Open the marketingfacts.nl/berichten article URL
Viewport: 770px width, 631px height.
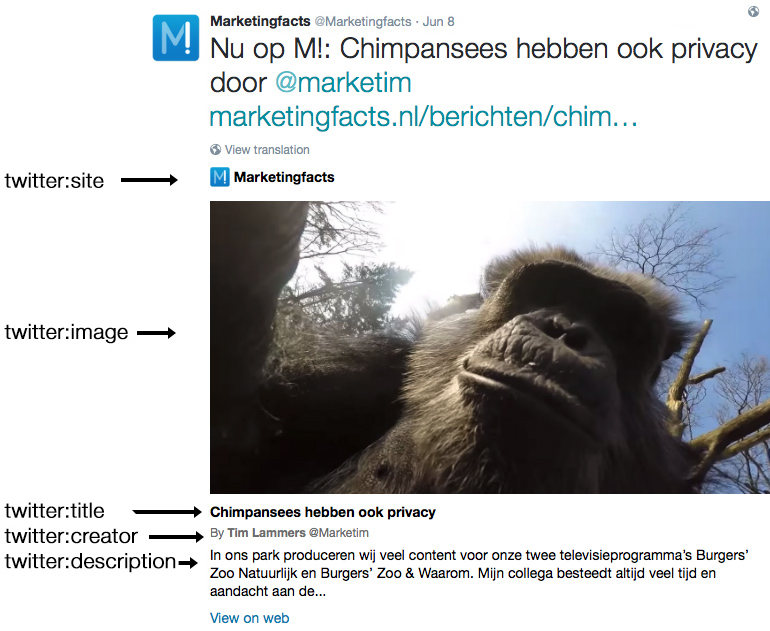click(423, 117)
